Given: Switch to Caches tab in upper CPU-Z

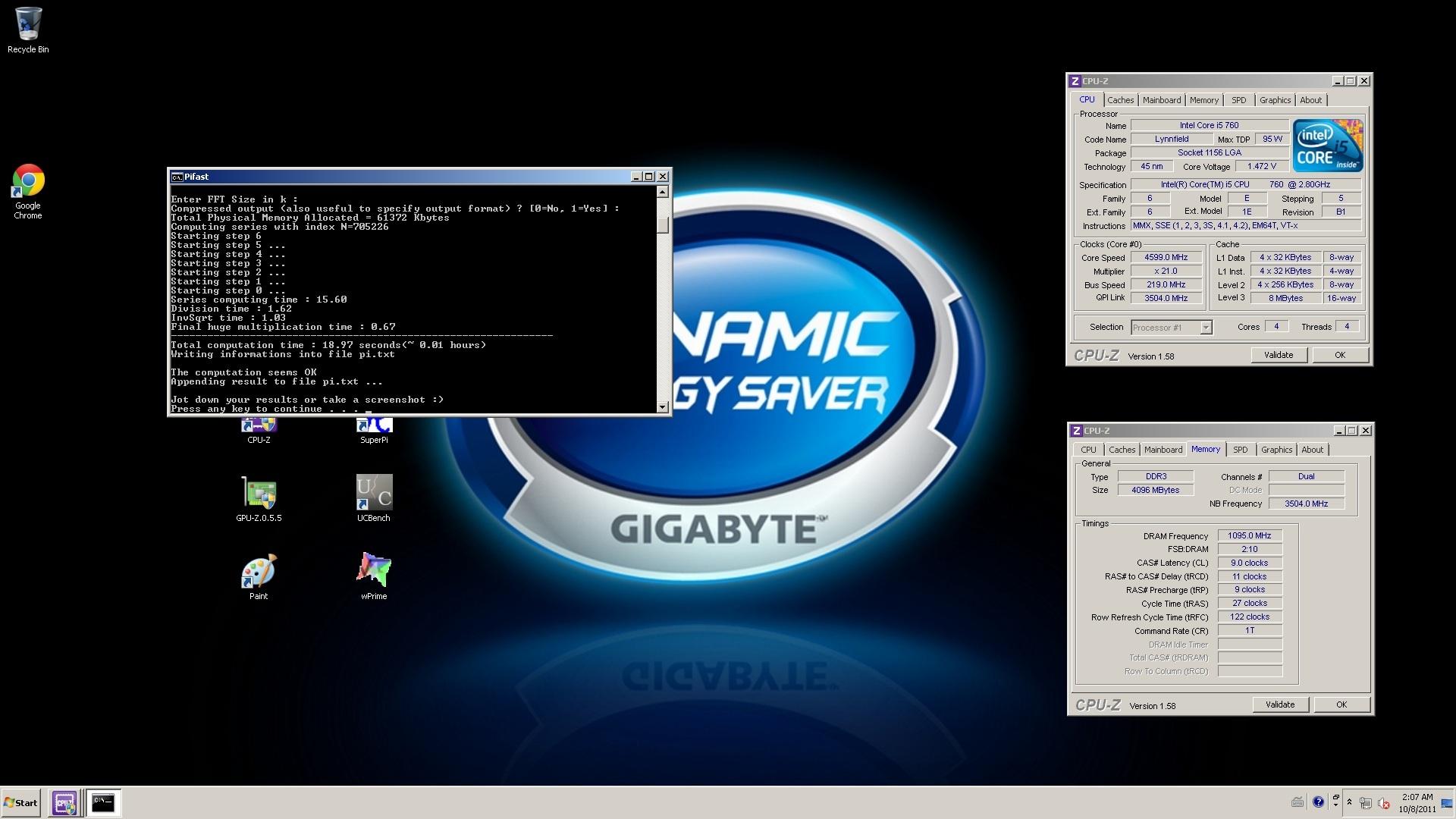Looking at the screenshot, I should tap(1120, 100).
